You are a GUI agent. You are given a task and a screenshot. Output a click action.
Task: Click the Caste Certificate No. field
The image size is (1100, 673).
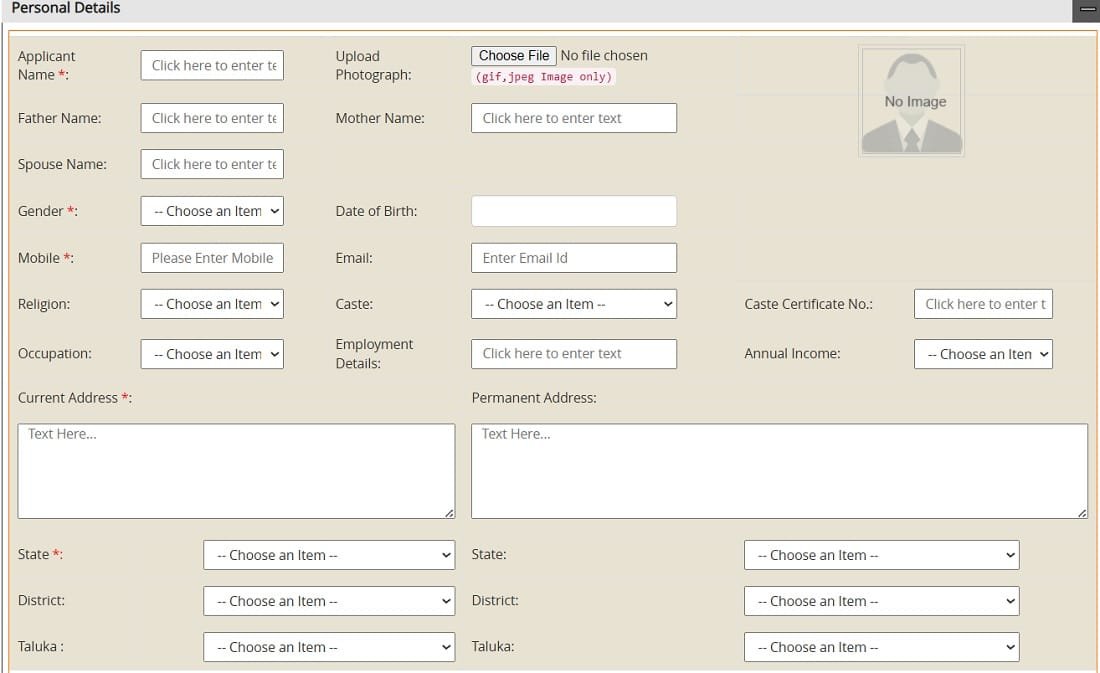tap(983, 304)
